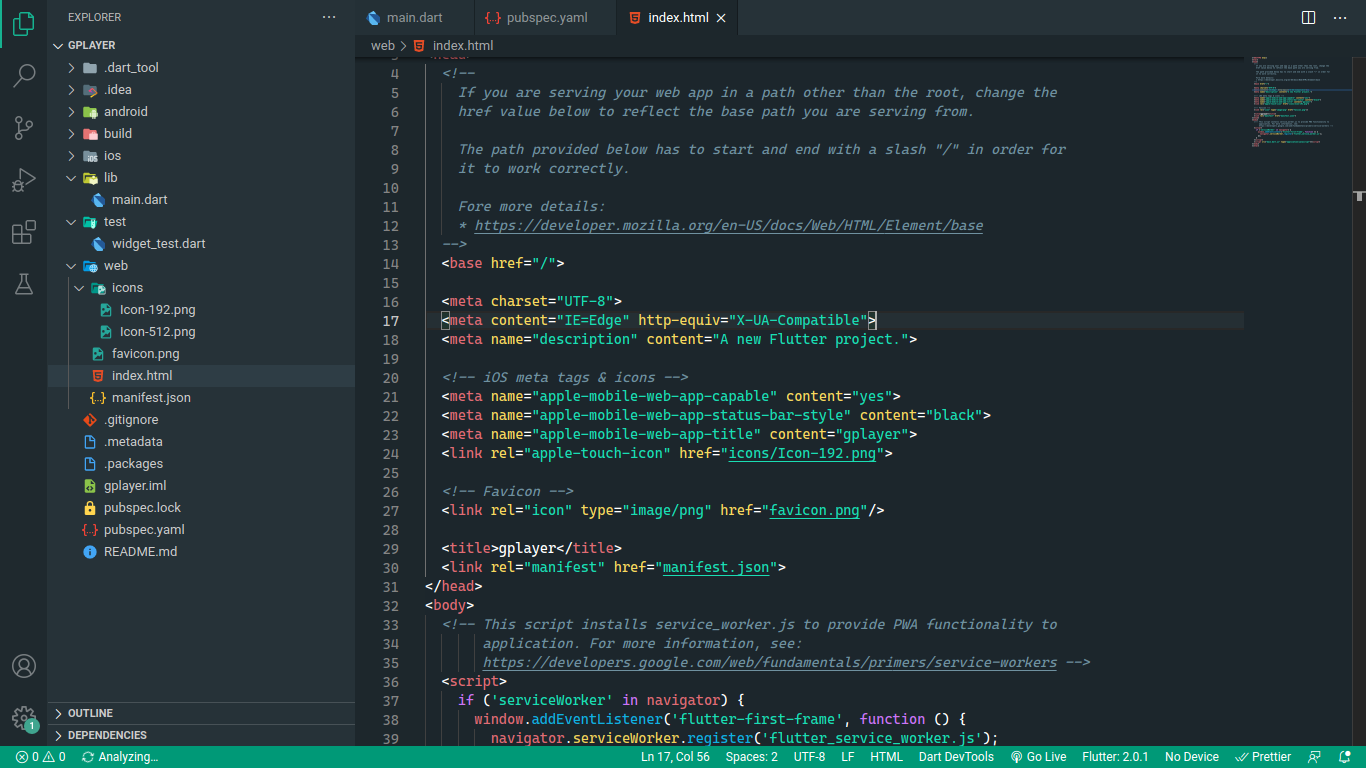This screenshot has width=1366, height=768.
Task: Change indentation via Spaces: 2
Action: pos(752,757)
